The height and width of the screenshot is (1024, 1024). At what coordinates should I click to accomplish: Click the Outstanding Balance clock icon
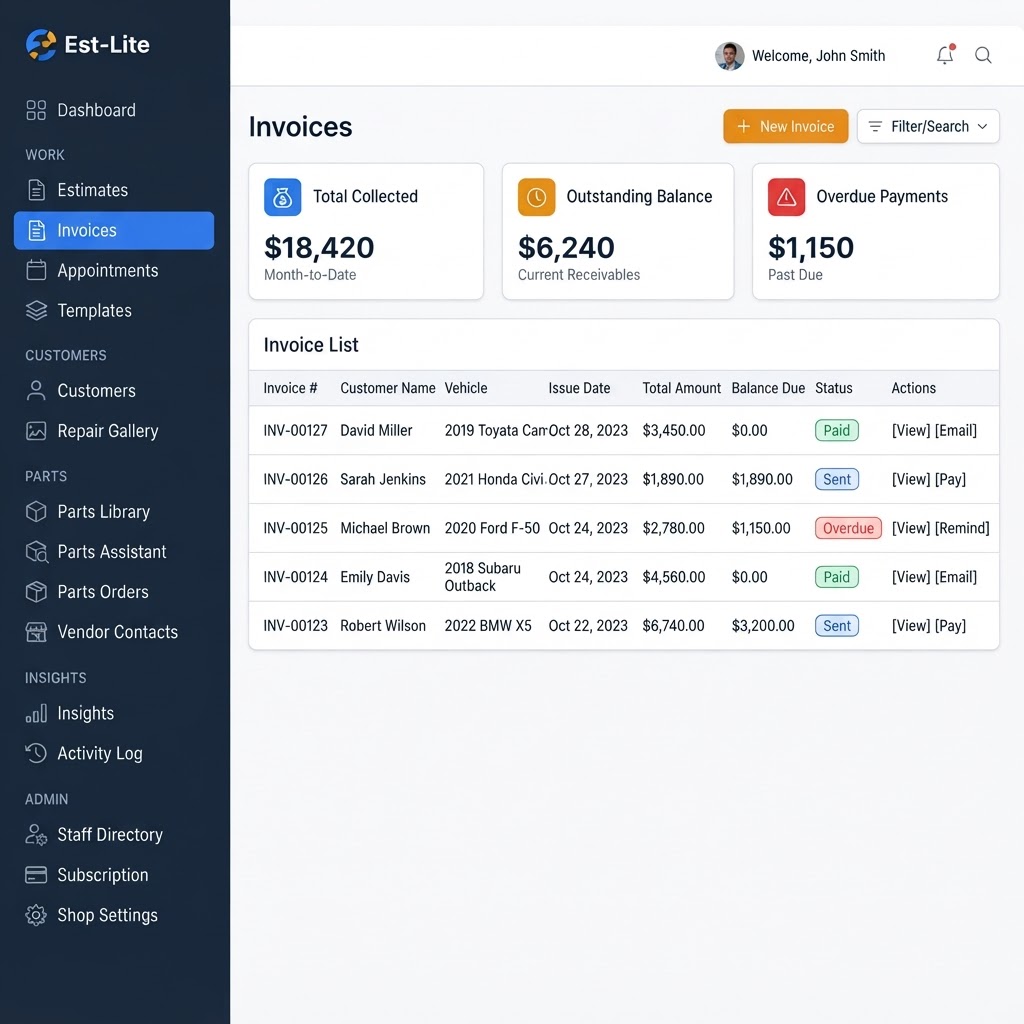point(536,197)
